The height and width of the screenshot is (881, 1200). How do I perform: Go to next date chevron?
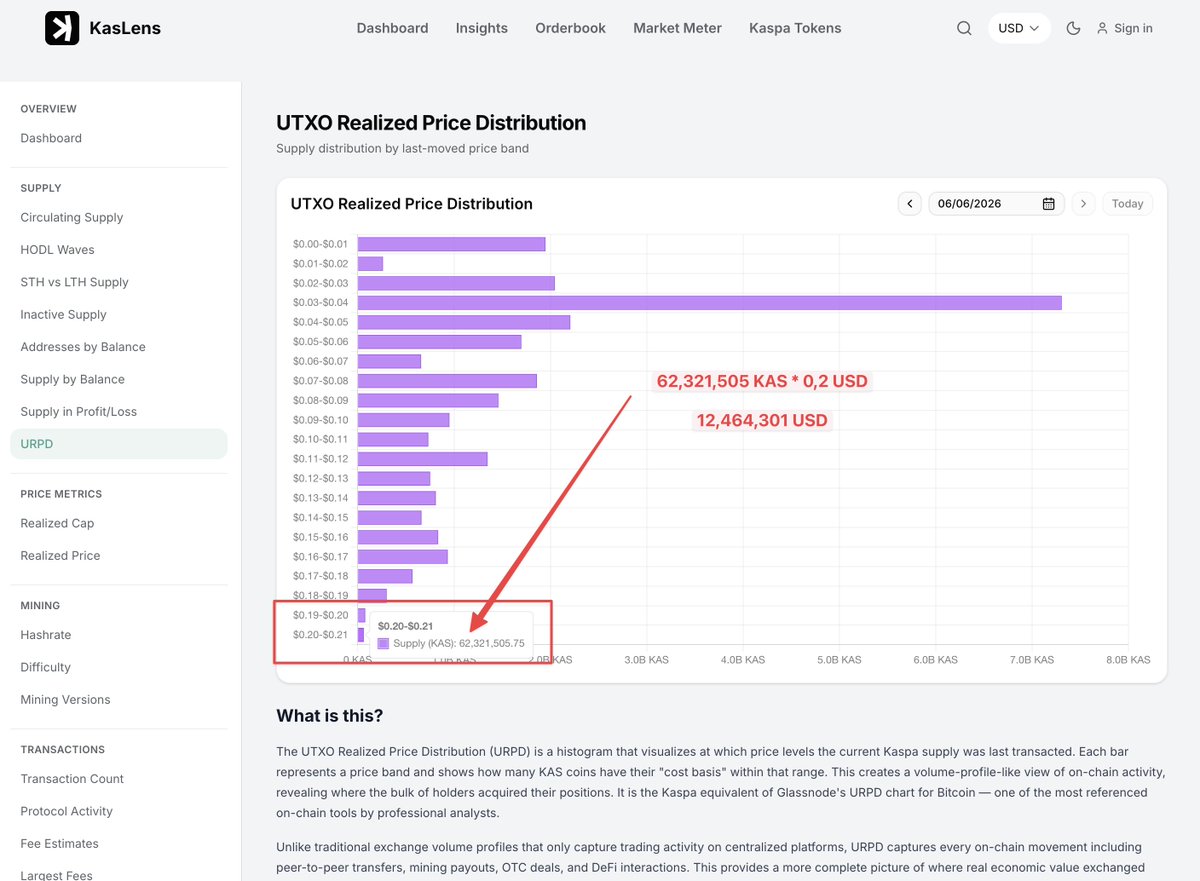(x=1083, y=204)
